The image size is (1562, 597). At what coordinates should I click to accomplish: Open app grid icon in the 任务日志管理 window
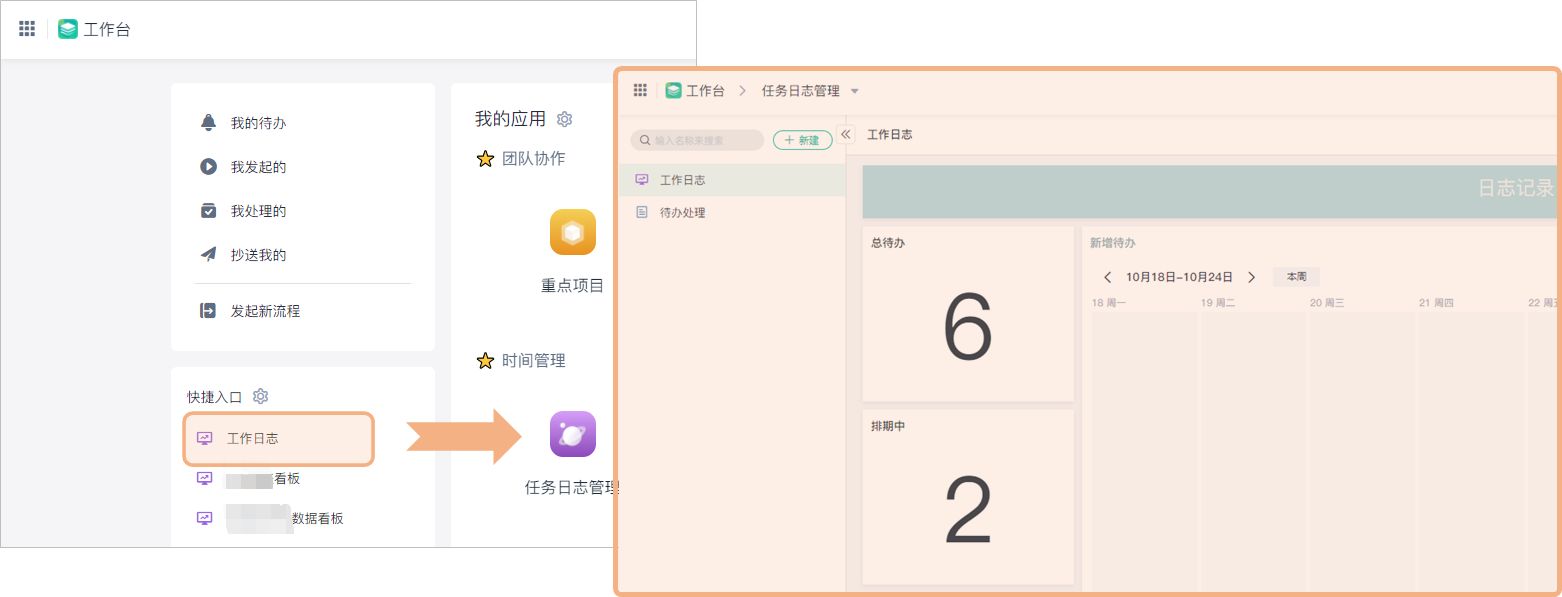click(x=640, y=90)
